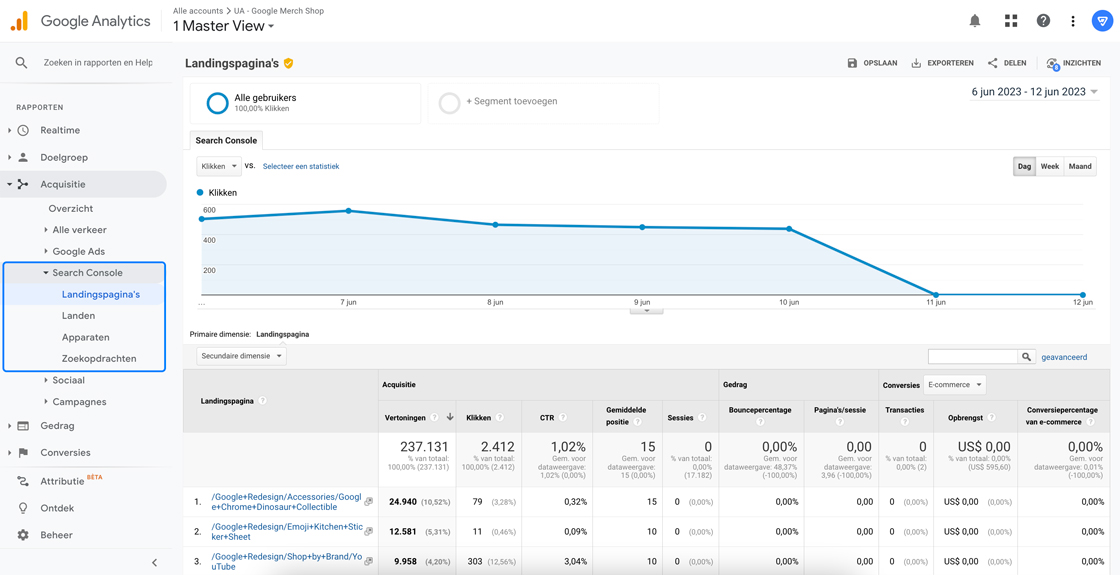1120x575 pixels.
Task: Open Landingspagina's report in sidebar
Action: click(101, 294)
